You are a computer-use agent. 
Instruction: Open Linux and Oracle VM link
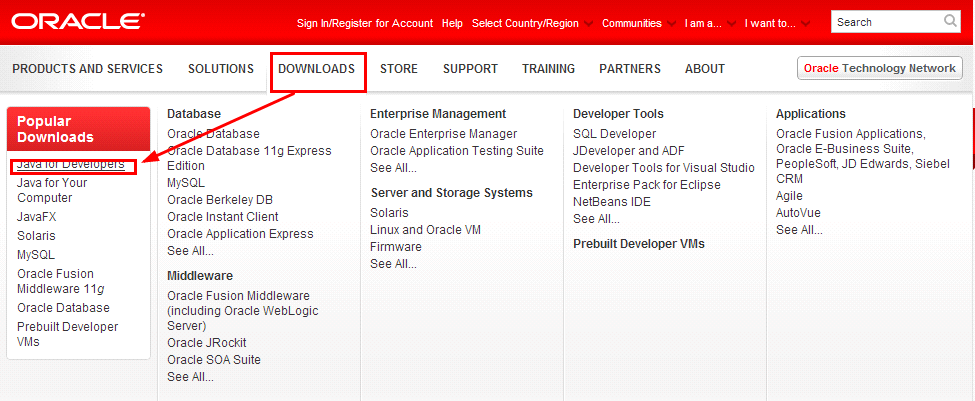tap(425, 229)
